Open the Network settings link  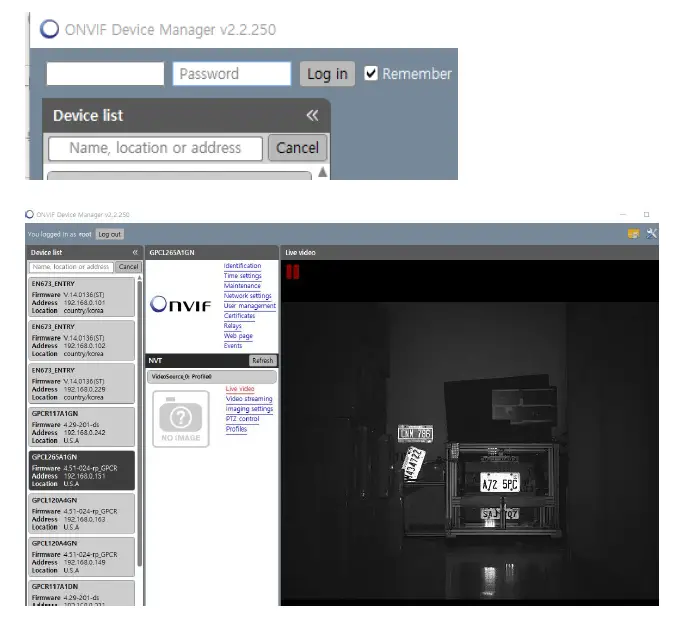[x=248, y=296]
